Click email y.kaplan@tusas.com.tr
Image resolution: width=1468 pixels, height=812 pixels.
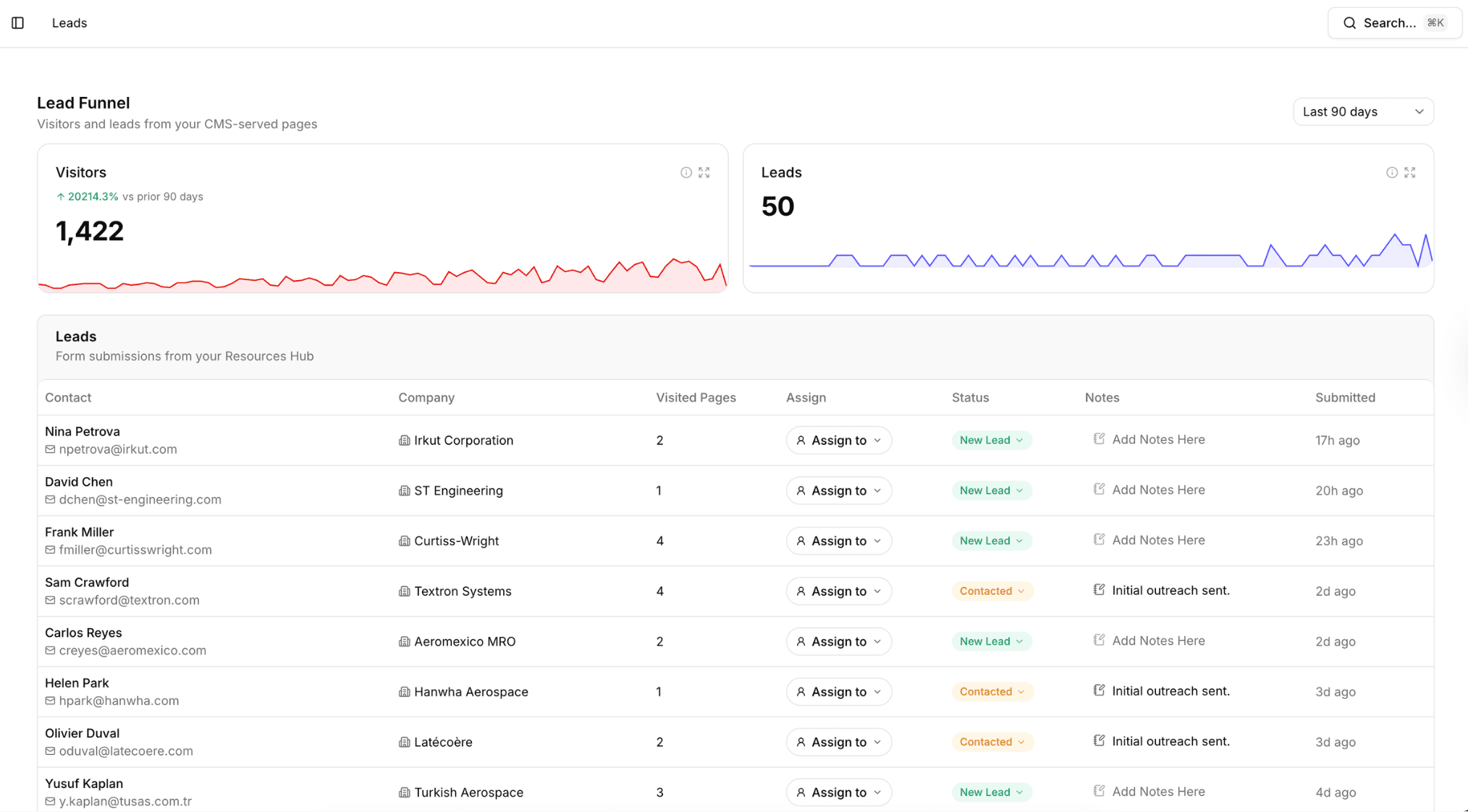point(125,801)
